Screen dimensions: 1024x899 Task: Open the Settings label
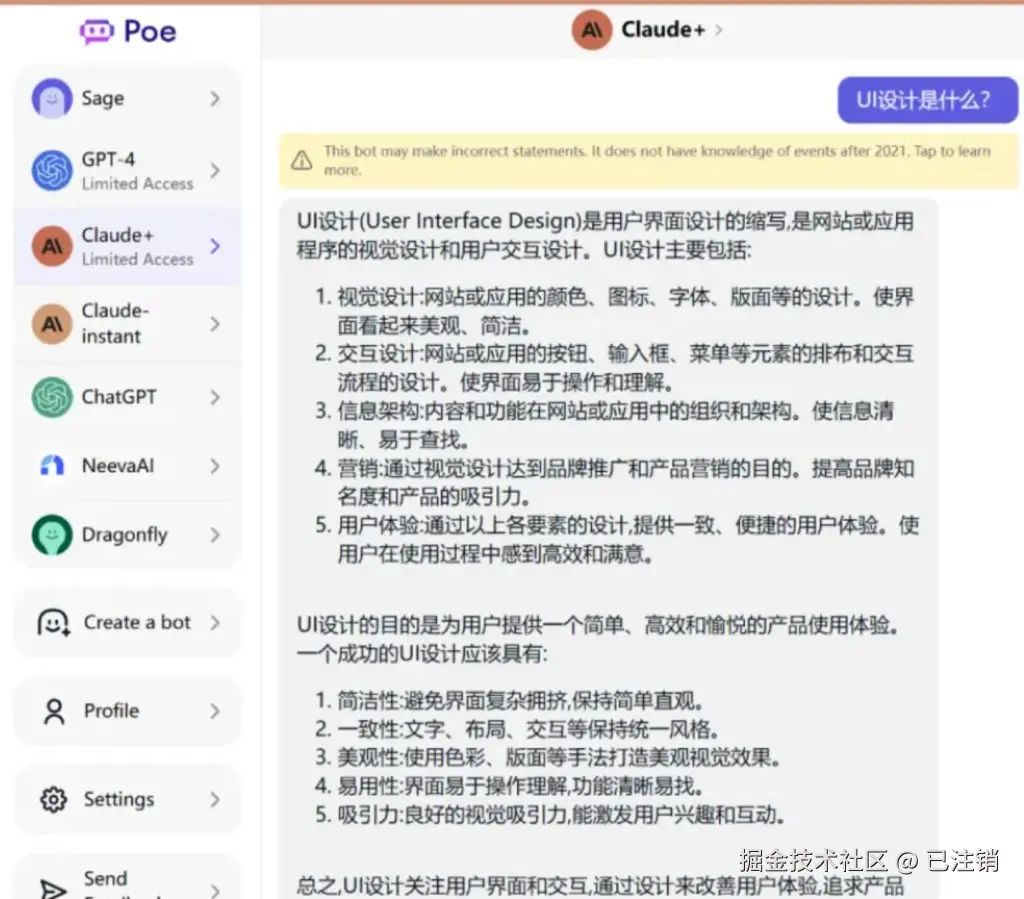[x=119, y=800]
